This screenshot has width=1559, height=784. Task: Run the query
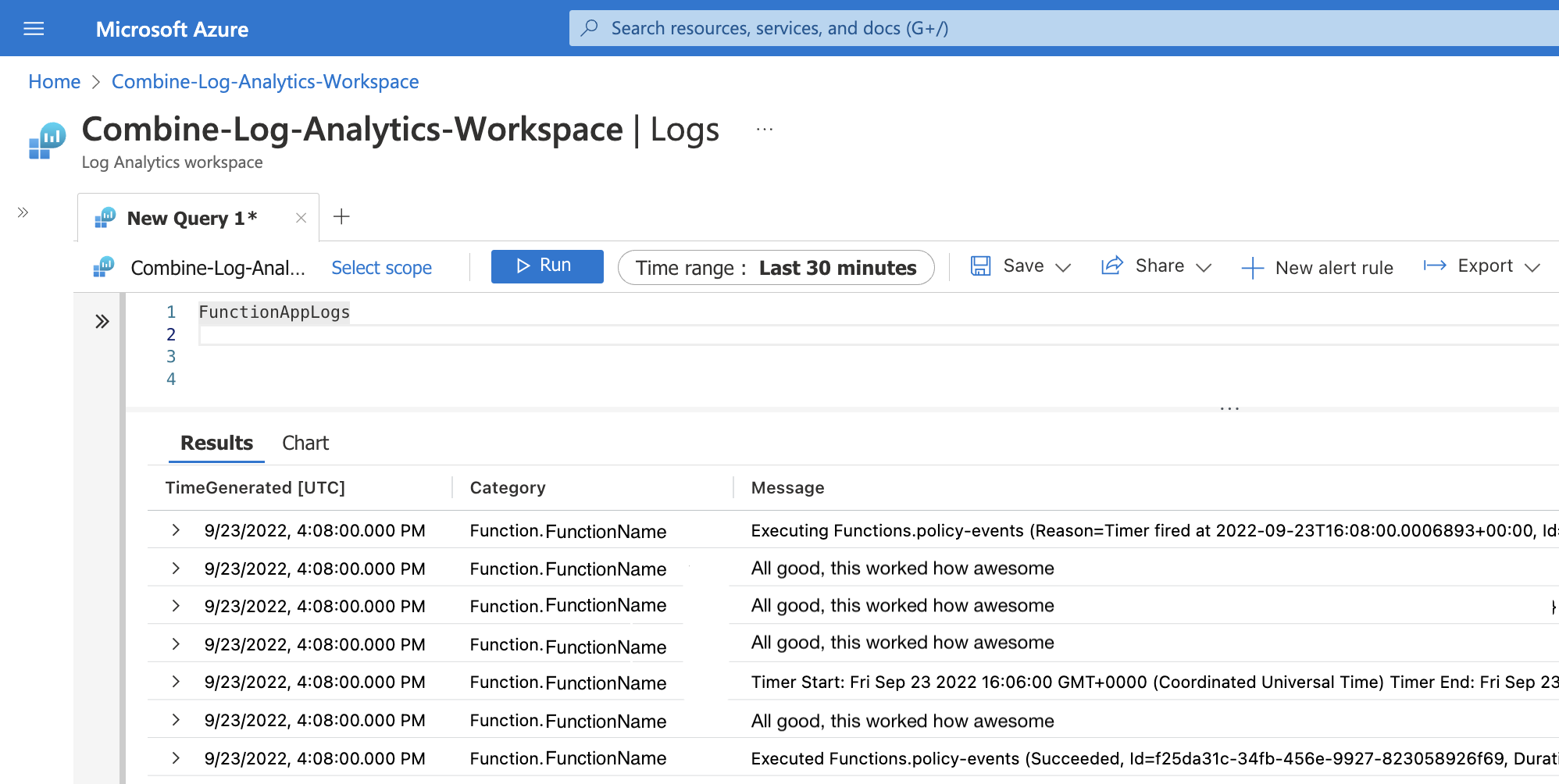pyautogui.click(x=547, y=266)
